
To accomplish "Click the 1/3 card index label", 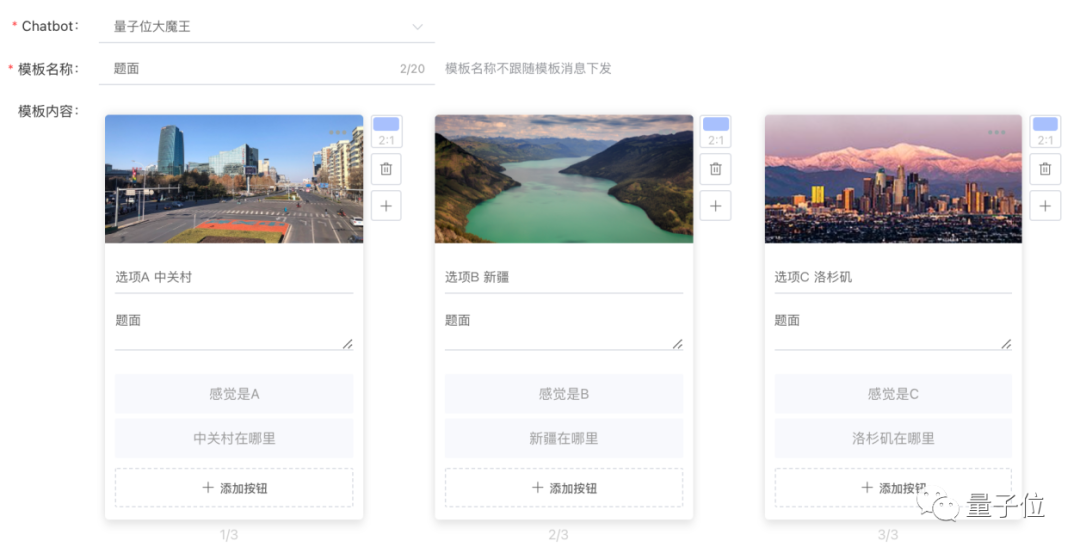I will (229, 534).
